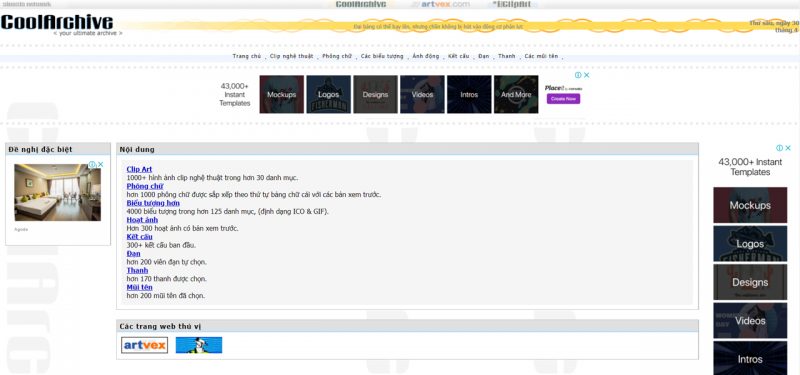800x375 pixels.
Task: Click the Mockups thumbnail in top banner ad
Action: (282, 94)
